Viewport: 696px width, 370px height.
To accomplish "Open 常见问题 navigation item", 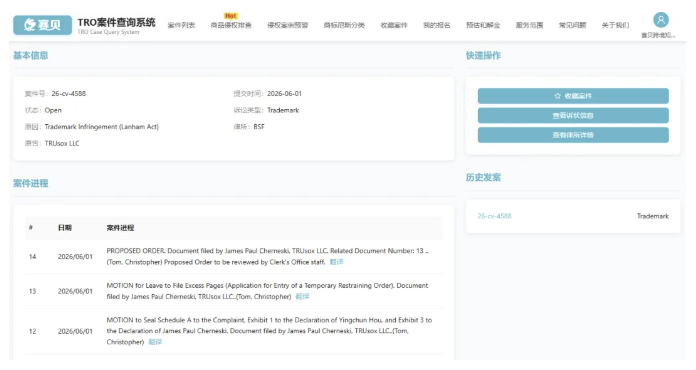I will click(572, 25).
